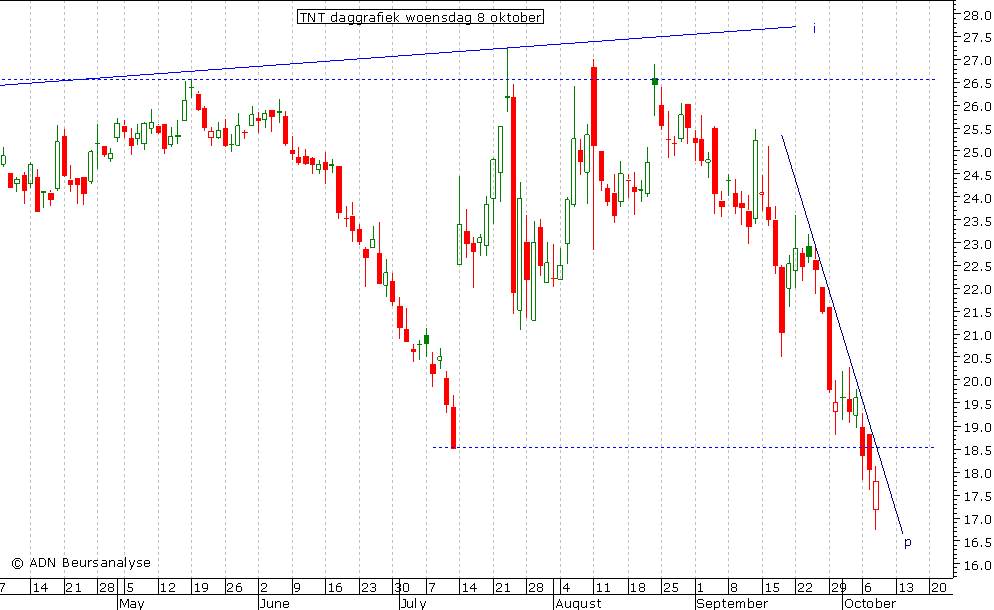
Task: Click the 18.5 price axis label
Action: 977,451
